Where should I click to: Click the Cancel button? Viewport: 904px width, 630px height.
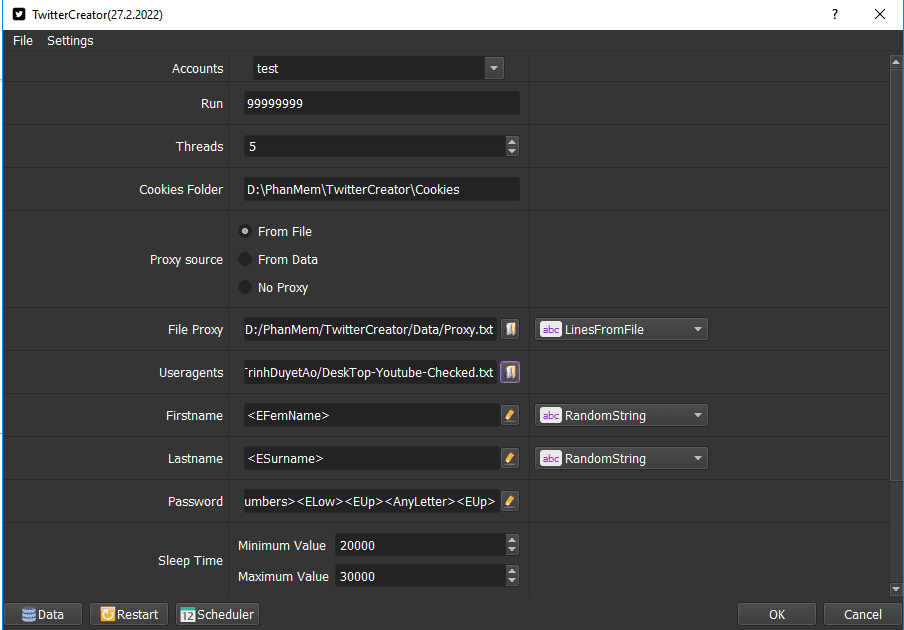tap(862, 614)
